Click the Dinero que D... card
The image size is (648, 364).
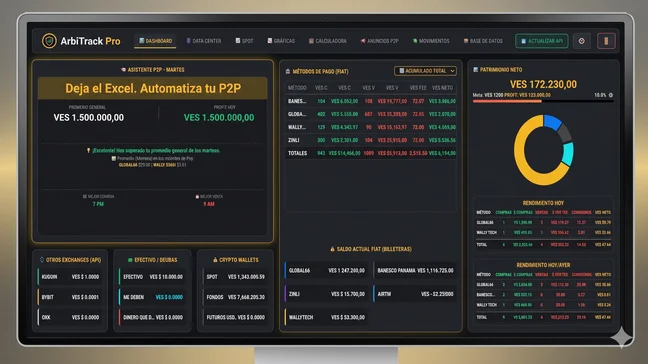click(152, 317)
